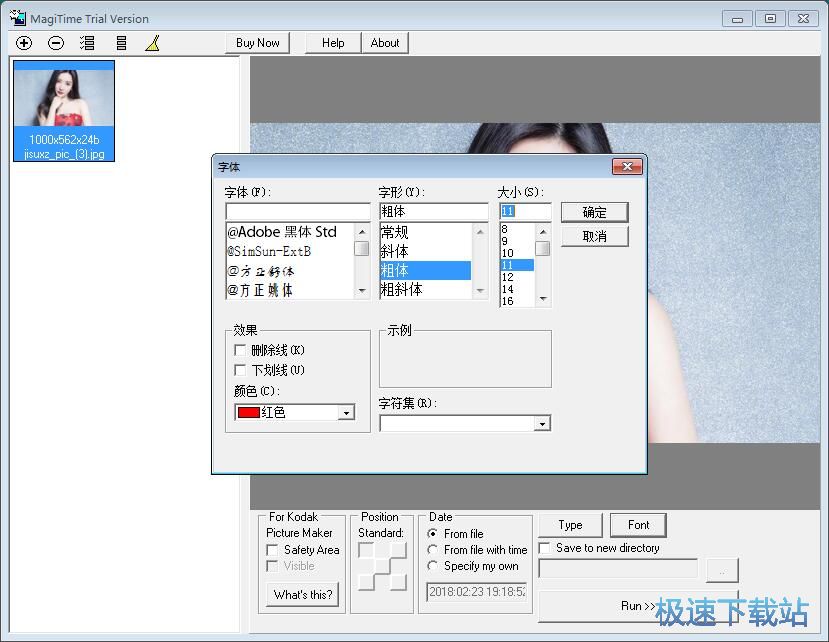Select font size 10
The image size is (829, 642).
click(x=517, y=253)
